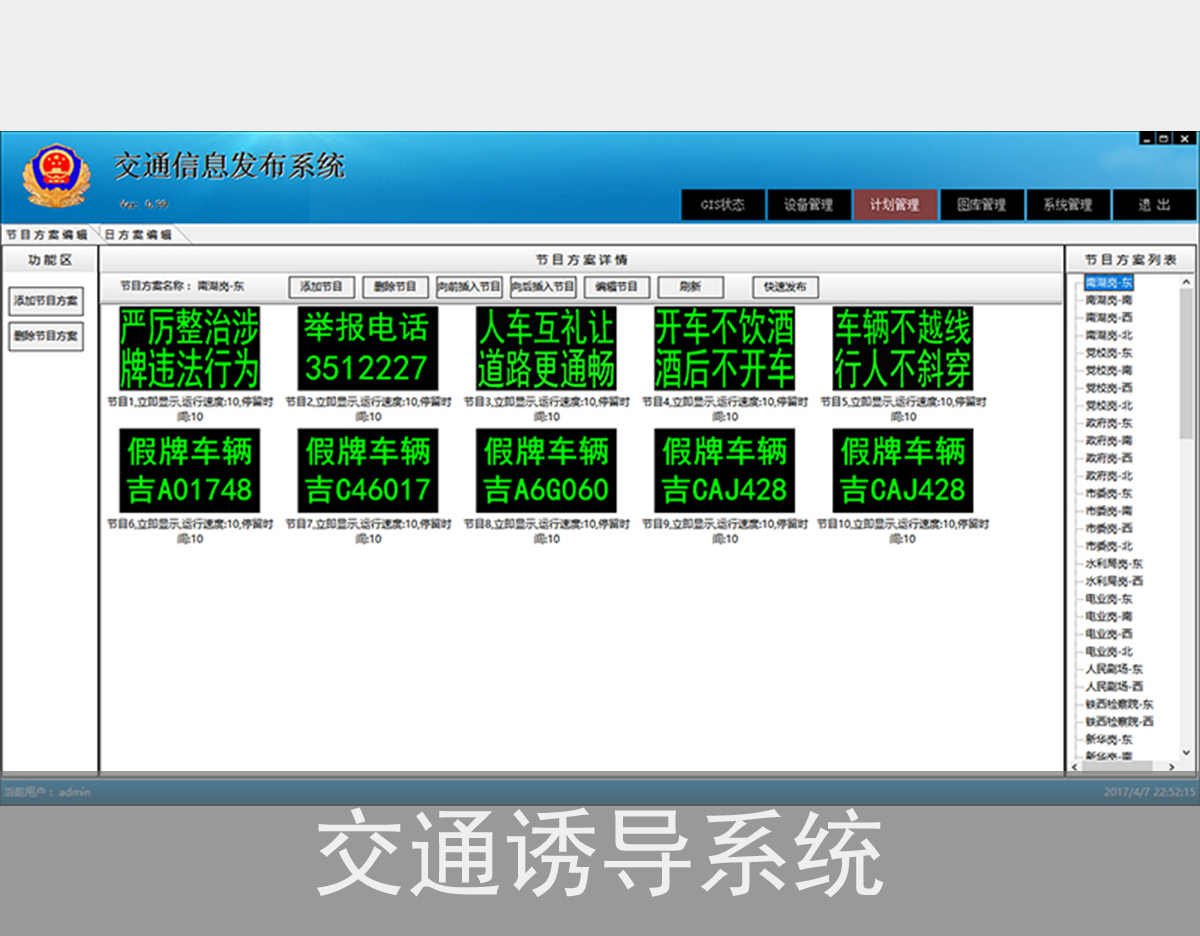Open the 设备管理 device management module
Image resolution: width=1200 pixels, height=936 pixels.
coord(809,205)
